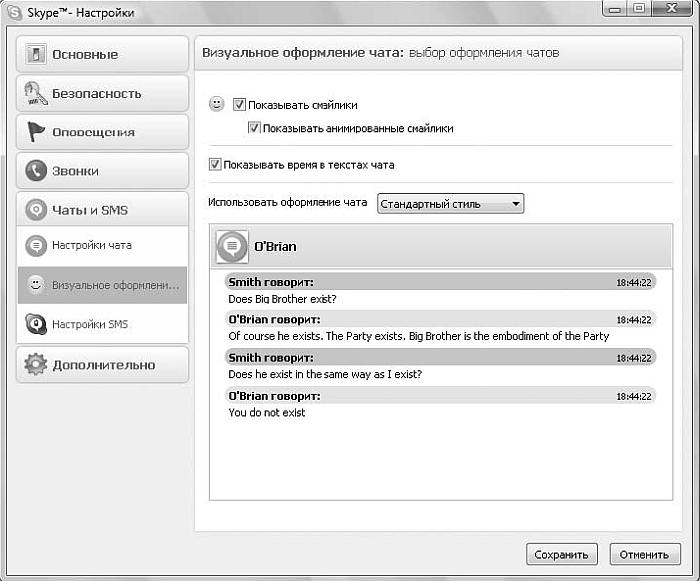Click the Настройки SMS phone icon
The height and width of the screenshot is (581, 700).
pyautogui.click(x=36, y=324)
